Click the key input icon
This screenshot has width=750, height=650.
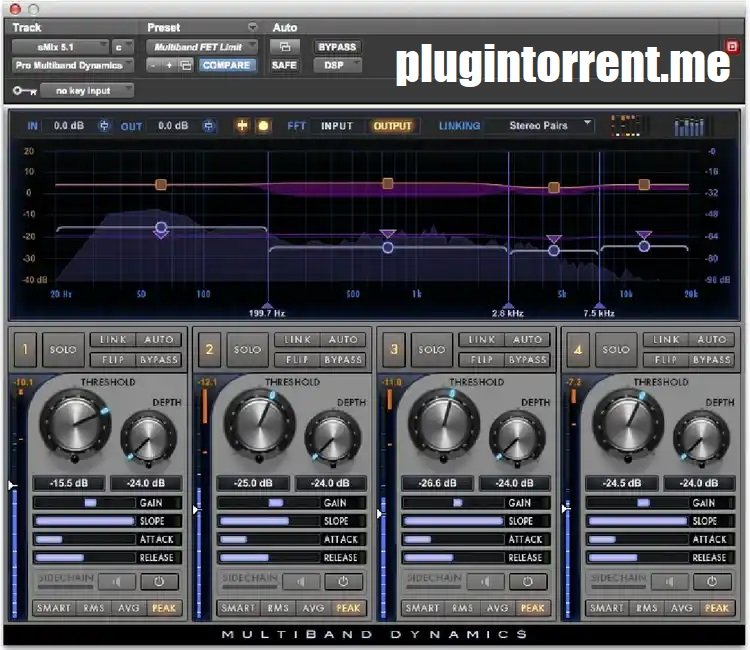click(24, 90)
